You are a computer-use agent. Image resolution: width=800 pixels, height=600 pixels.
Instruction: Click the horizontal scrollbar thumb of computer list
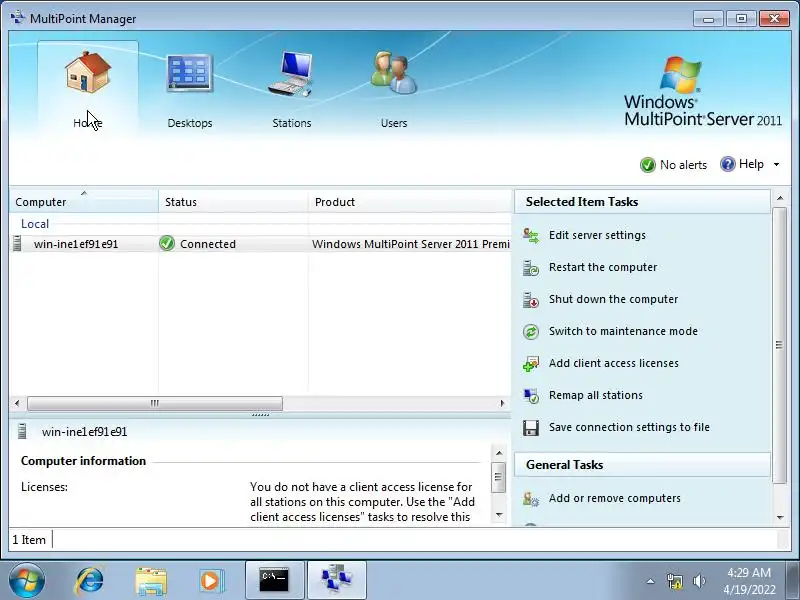[155, 403]
